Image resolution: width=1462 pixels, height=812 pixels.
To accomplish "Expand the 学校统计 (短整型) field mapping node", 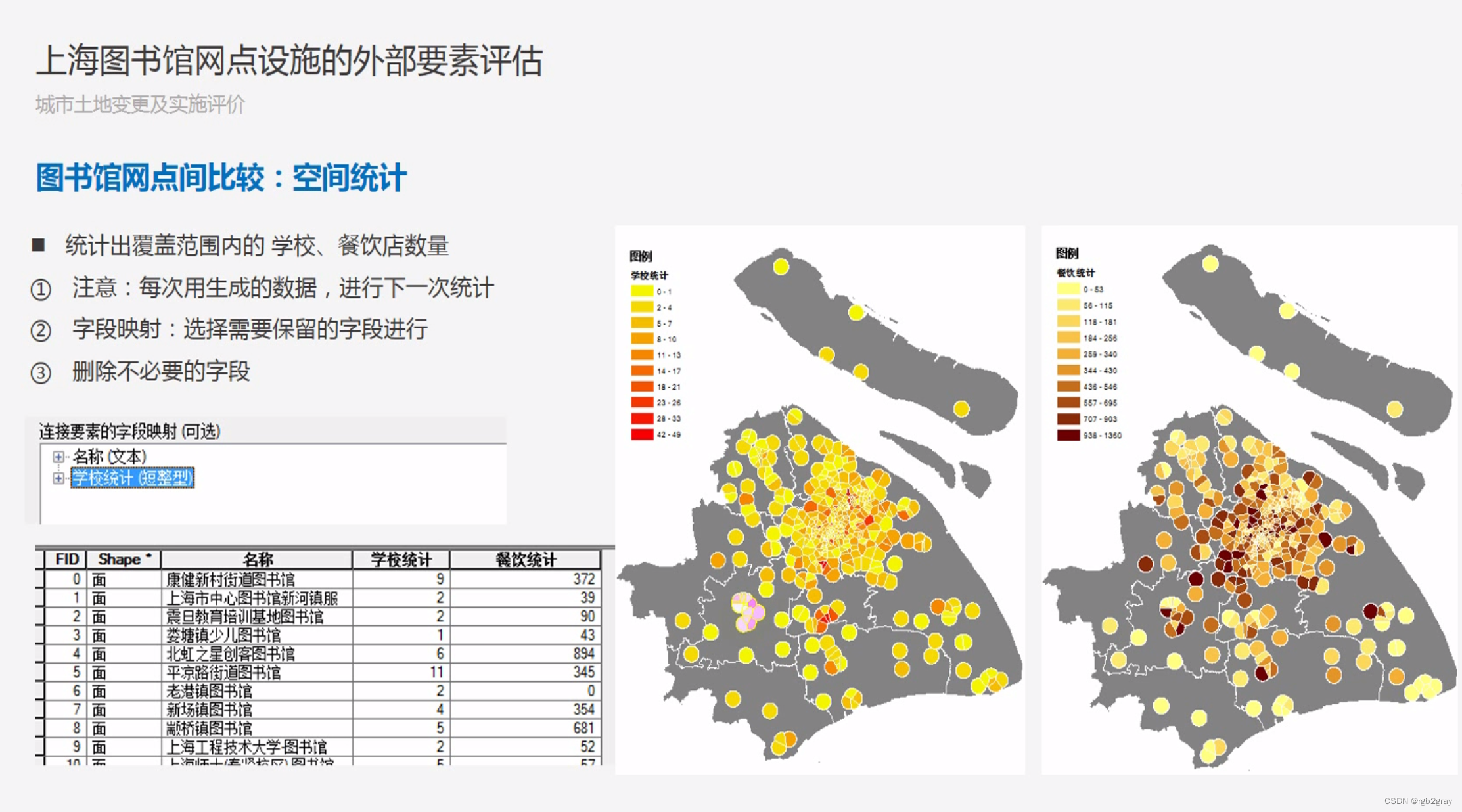I will (58, 478).
